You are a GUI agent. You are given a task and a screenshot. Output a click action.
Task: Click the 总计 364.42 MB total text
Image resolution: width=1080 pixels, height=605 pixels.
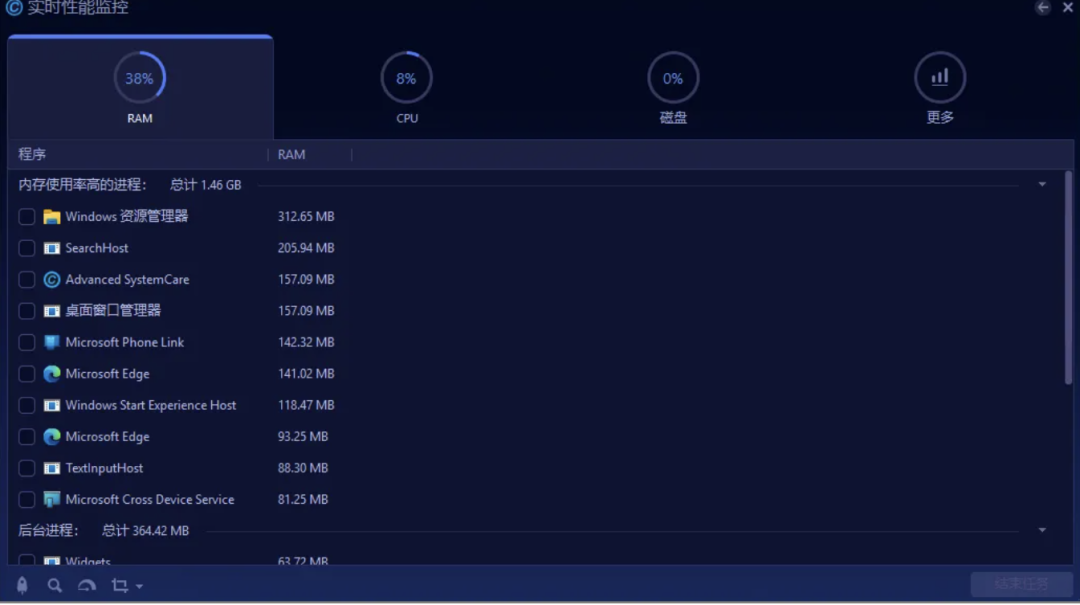click(x=145, y=531)
